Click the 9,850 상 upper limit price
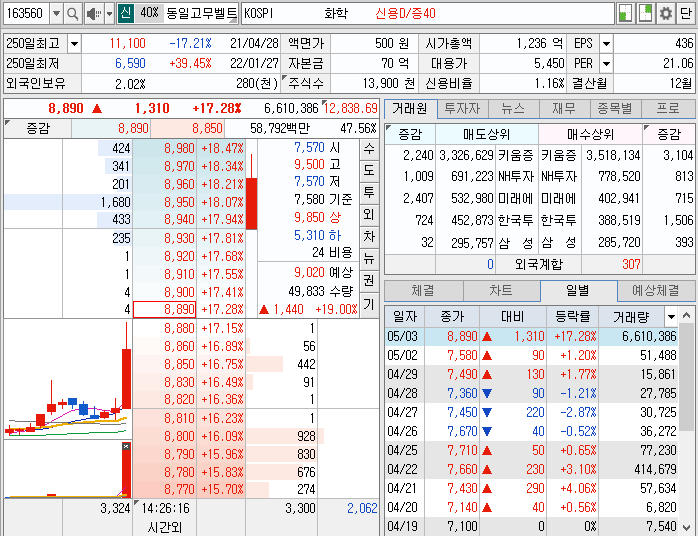Screen dimensions: 698x536 coord(317,217)
